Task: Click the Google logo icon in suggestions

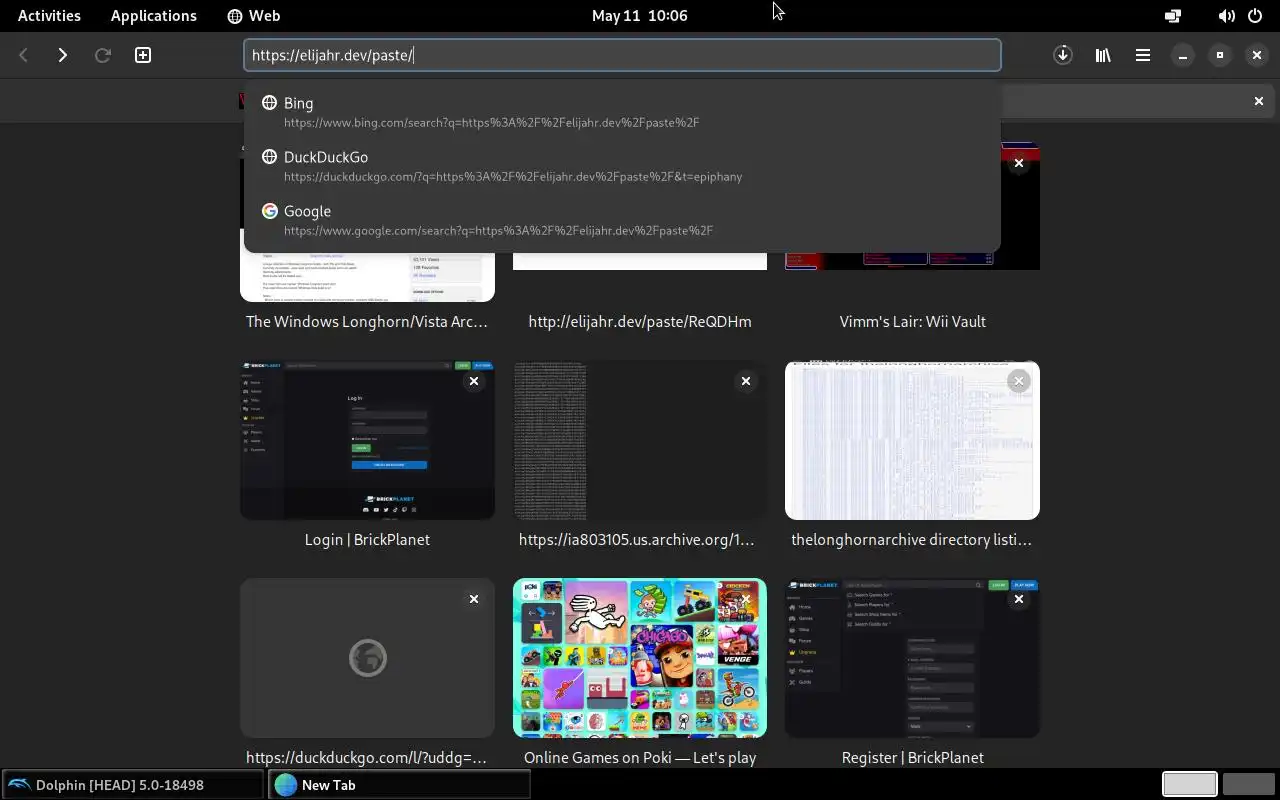Action: [x=269, y=211]
